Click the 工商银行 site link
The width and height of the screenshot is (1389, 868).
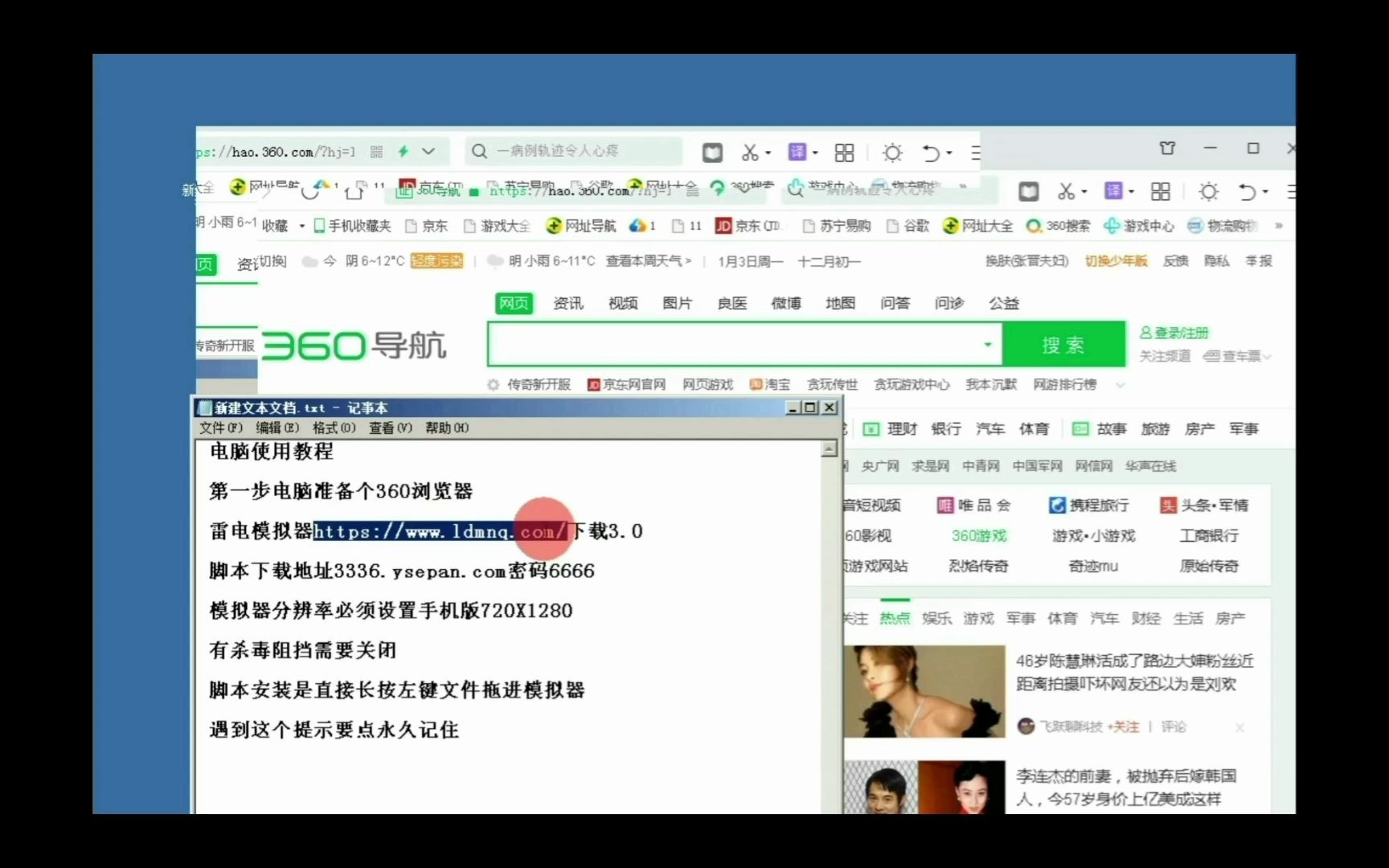1209,535
